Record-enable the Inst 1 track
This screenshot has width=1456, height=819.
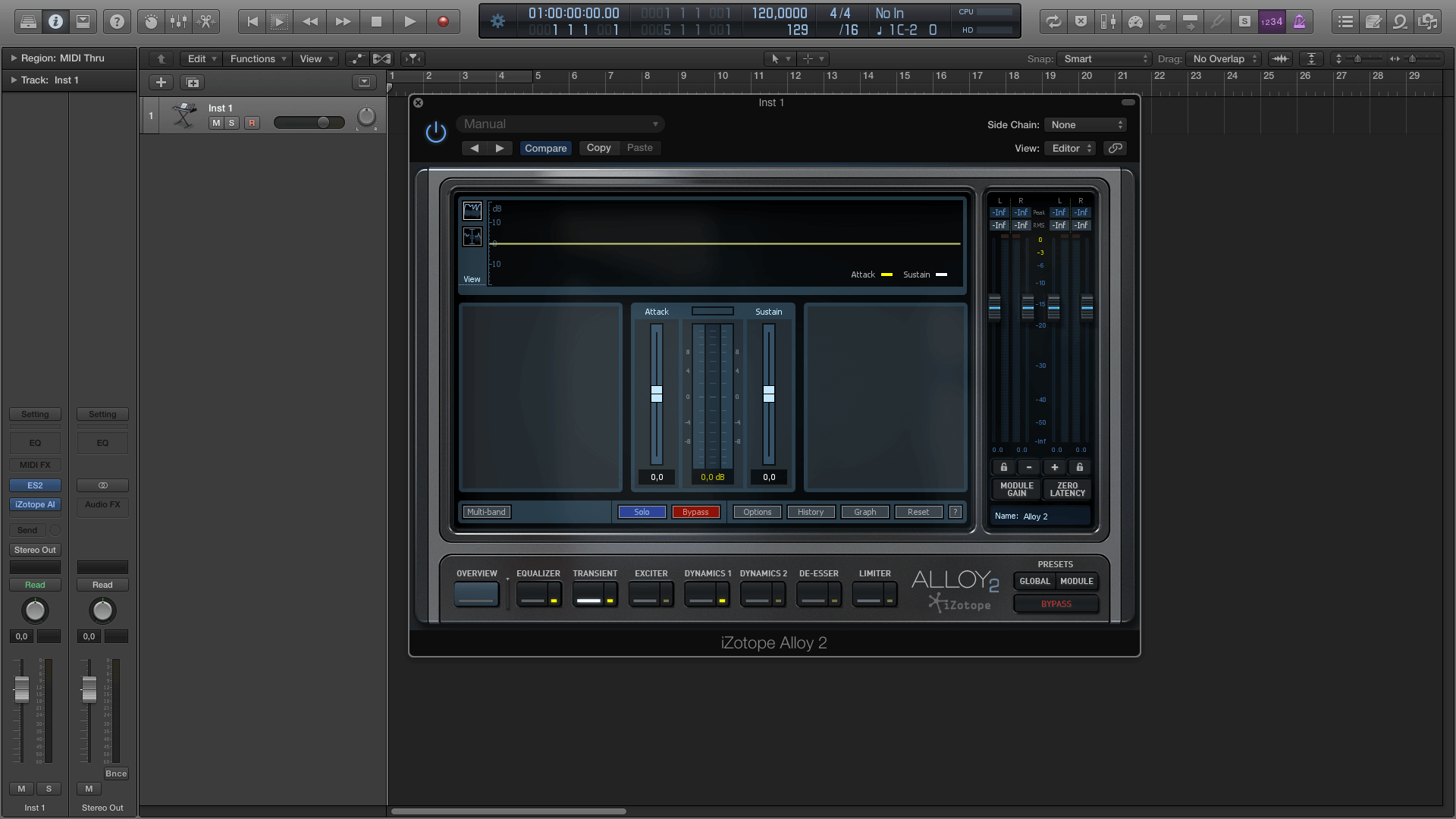pos(252,123)
